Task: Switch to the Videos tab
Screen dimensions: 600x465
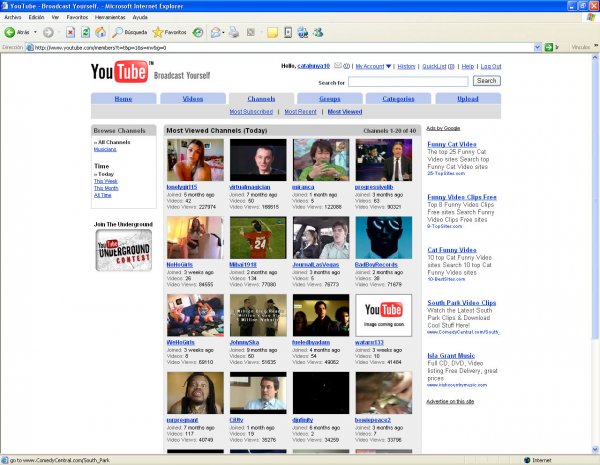Action: coord(192,99)
